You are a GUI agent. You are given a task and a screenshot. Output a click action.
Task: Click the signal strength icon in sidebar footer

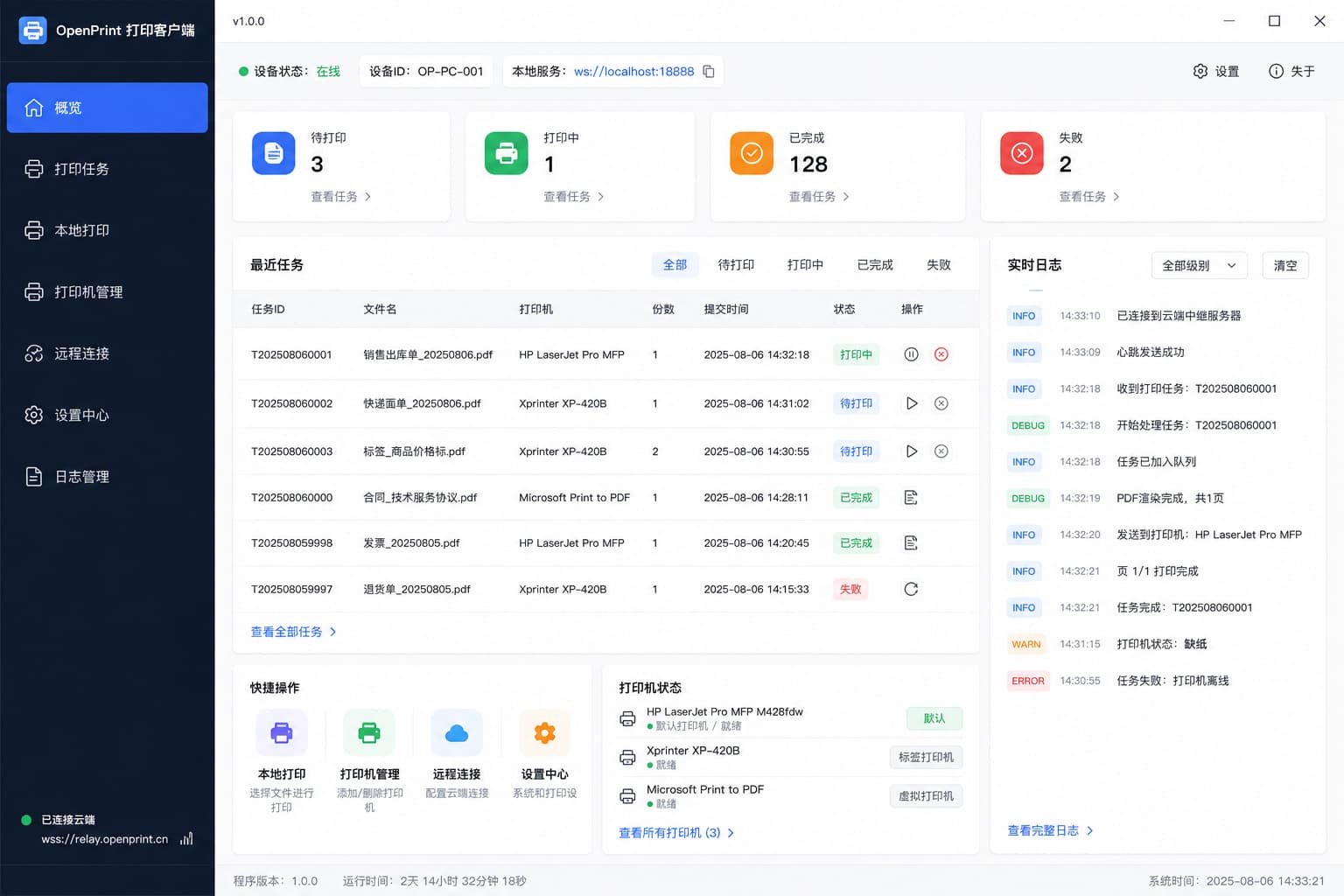point(186,838)
